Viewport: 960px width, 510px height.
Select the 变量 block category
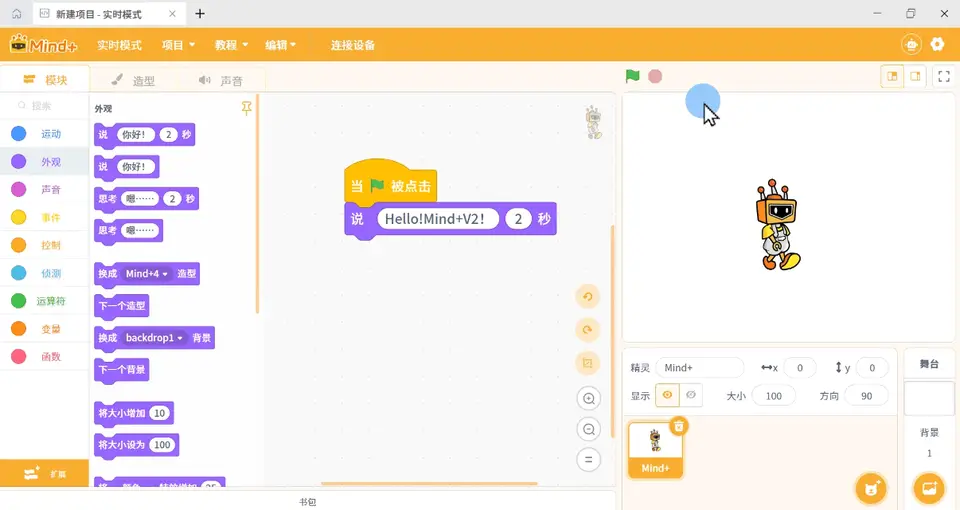click(x=44, y=329)
